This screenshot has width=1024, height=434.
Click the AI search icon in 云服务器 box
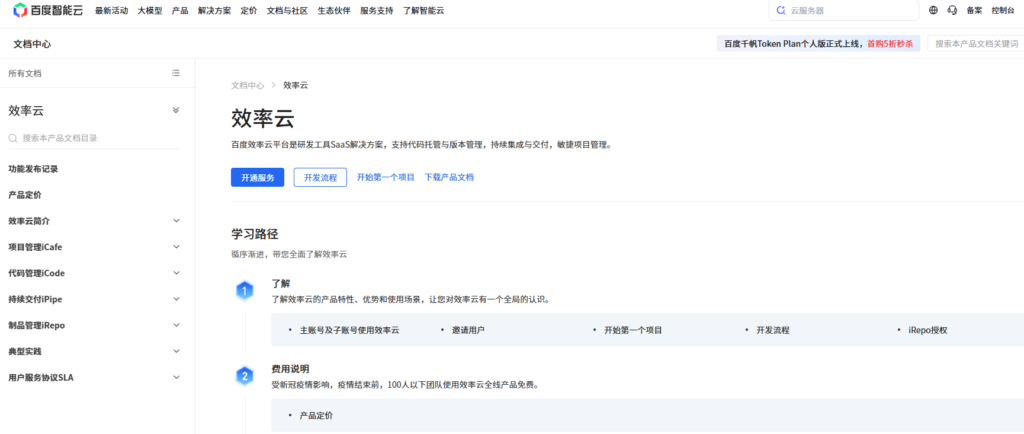pyautogui.click(x=781, y=10)
